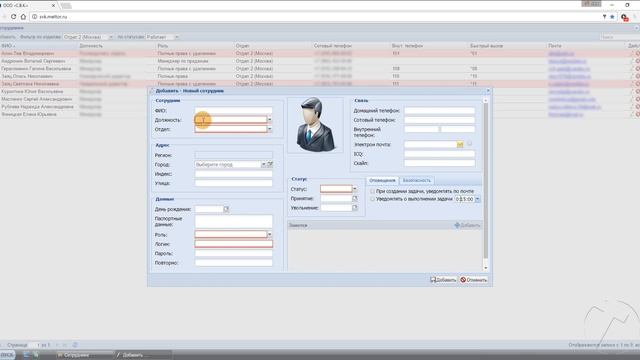Click into the dialog's Сотовый телефон field
Viewport: 640px width, 360px height.
pos(440,120)
